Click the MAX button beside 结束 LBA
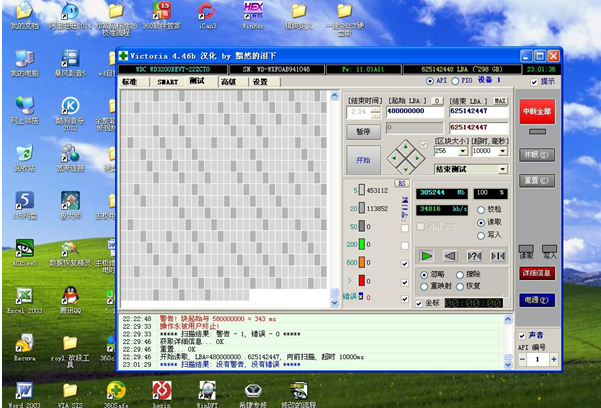The height and width of the screenshot is (408, 601). 500,101
